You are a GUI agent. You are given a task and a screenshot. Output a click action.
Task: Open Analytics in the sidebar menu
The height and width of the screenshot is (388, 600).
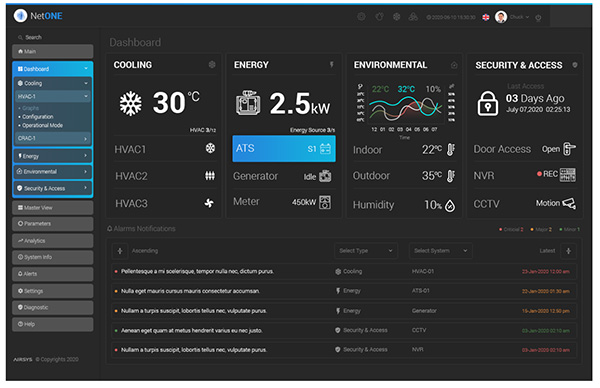tap(53, 241)
